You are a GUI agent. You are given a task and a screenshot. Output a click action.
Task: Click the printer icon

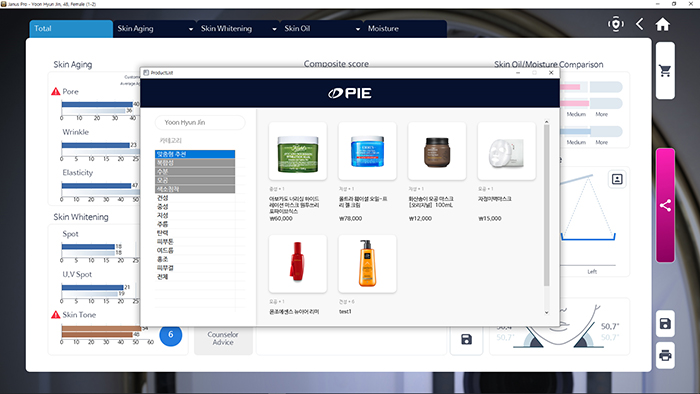(665, 355)
